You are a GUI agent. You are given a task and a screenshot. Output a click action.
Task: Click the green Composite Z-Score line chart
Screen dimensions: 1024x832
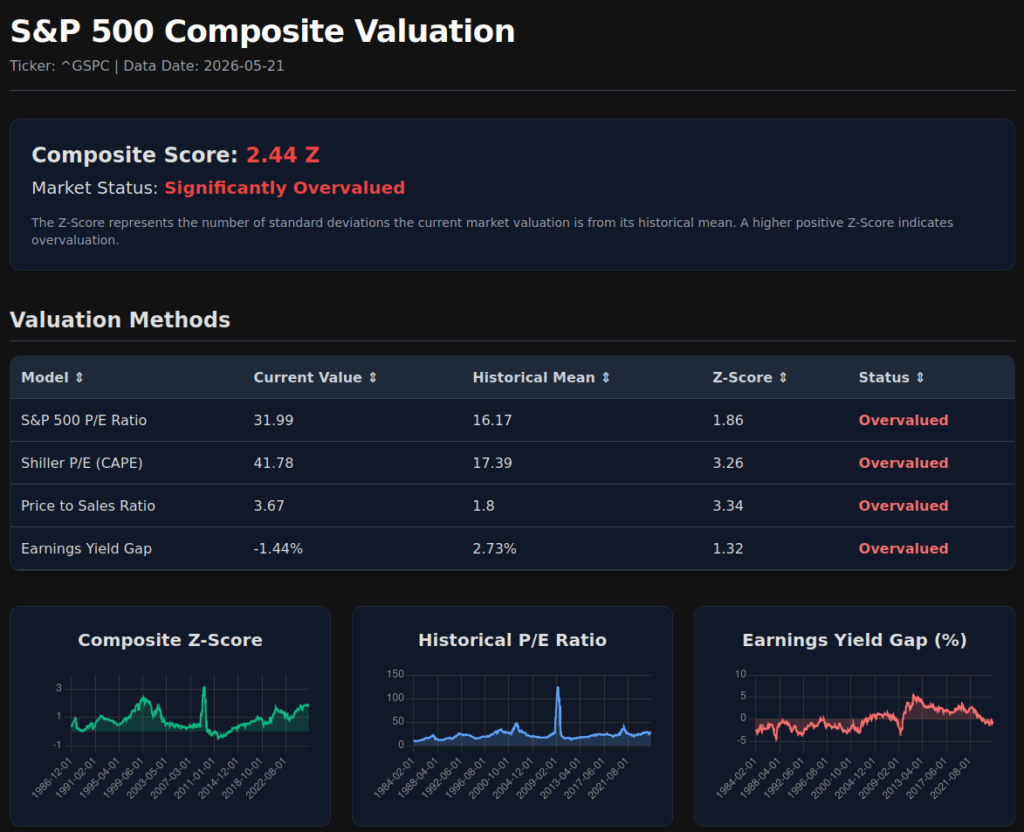point(189,711)
